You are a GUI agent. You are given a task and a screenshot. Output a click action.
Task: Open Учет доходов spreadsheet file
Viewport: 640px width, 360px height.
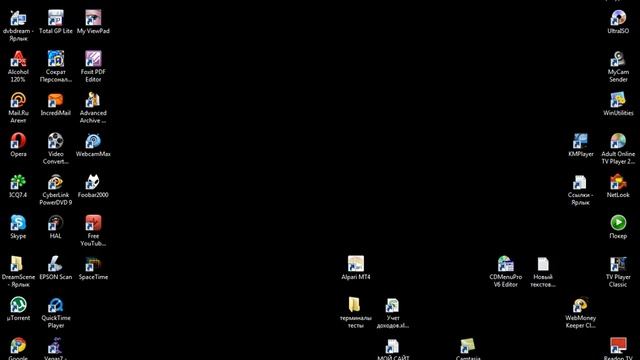(392, 305)
